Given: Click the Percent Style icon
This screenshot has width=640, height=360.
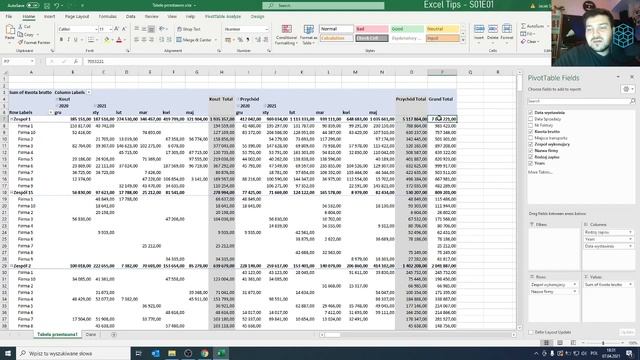Looking at the screenshot, I should click(x=240, y=40).
